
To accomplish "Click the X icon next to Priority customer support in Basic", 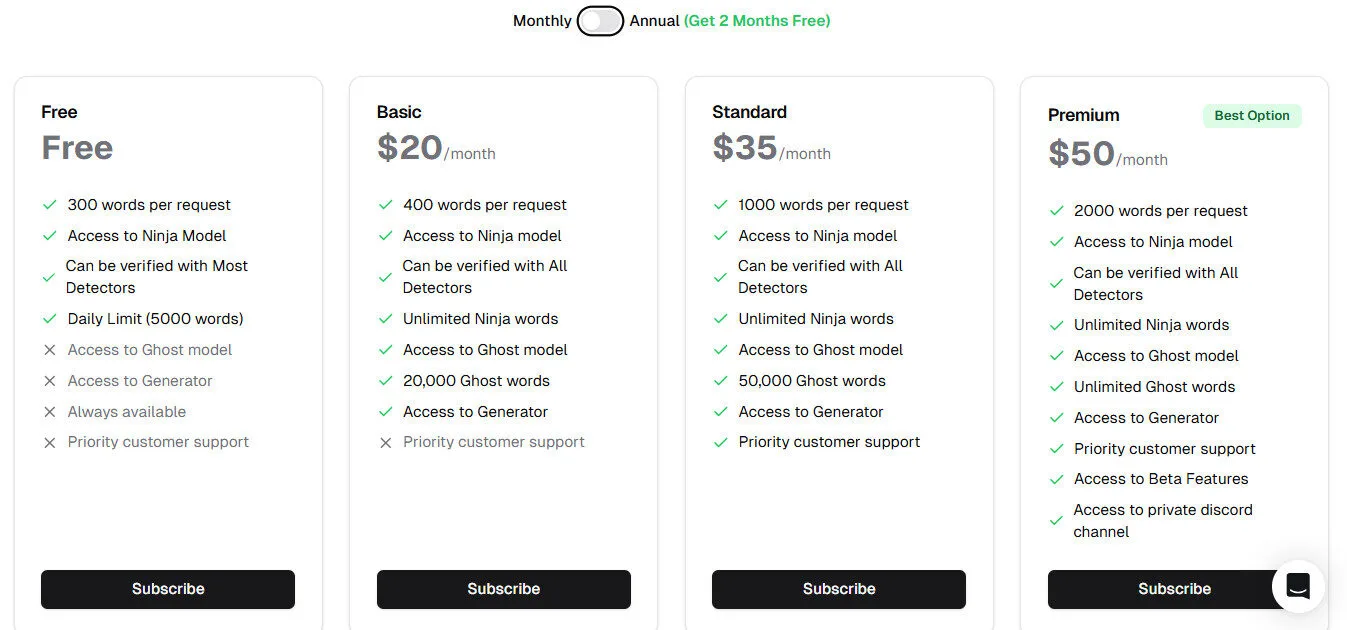I will point(385,442).
